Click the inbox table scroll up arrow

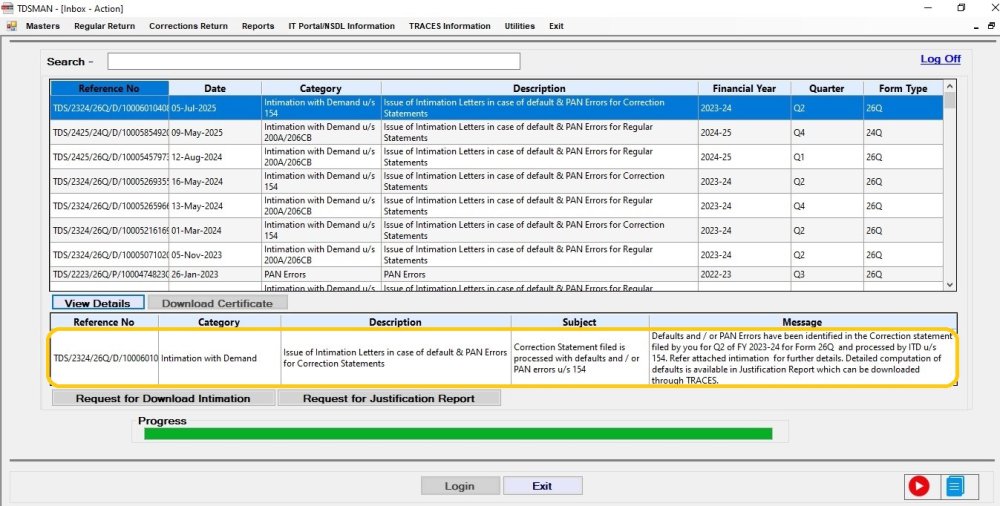point(950,87)
